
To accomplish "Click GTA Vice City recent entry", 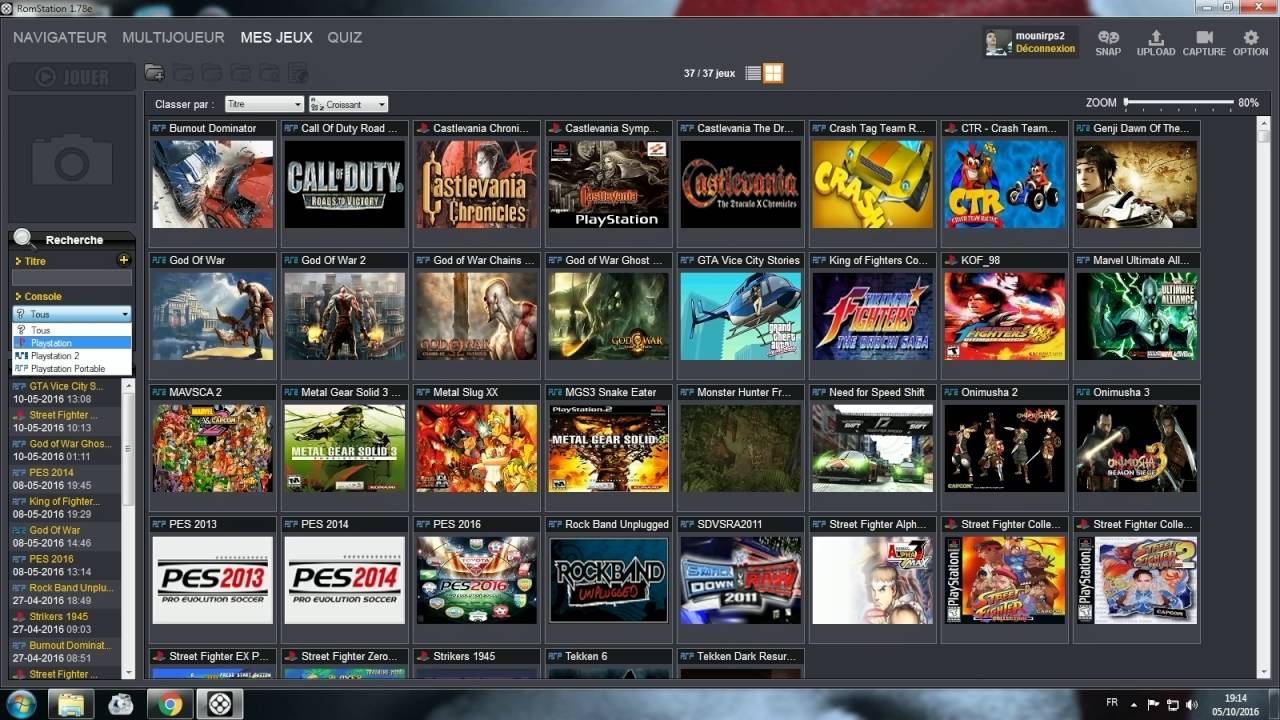I will pos(66,386).
